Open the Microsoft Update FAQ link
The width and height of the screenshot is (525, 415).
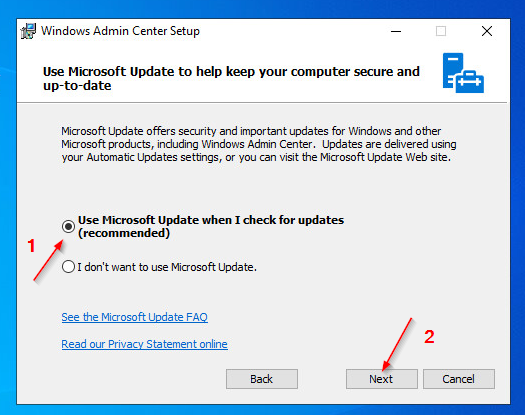click(135, 317)
